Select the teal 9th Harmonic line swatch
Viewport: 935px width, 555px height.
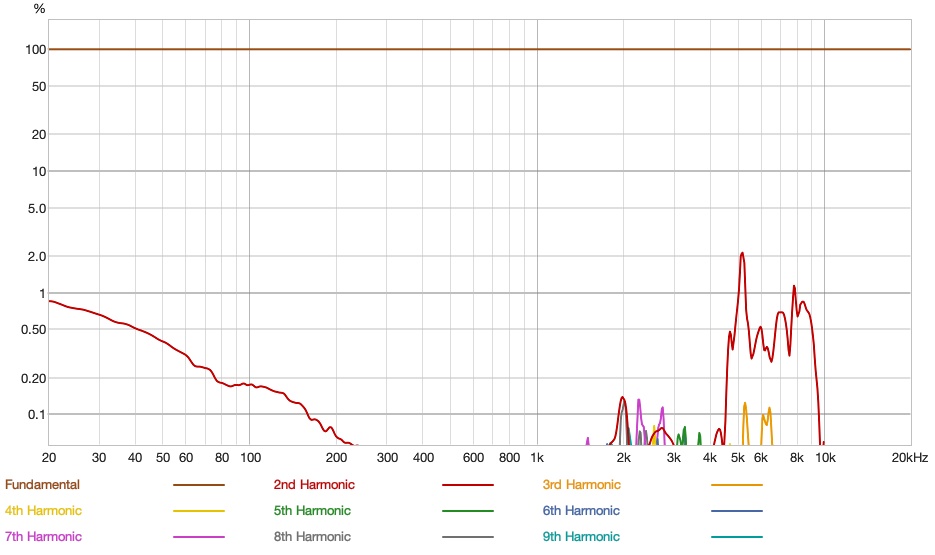[737, 537]
